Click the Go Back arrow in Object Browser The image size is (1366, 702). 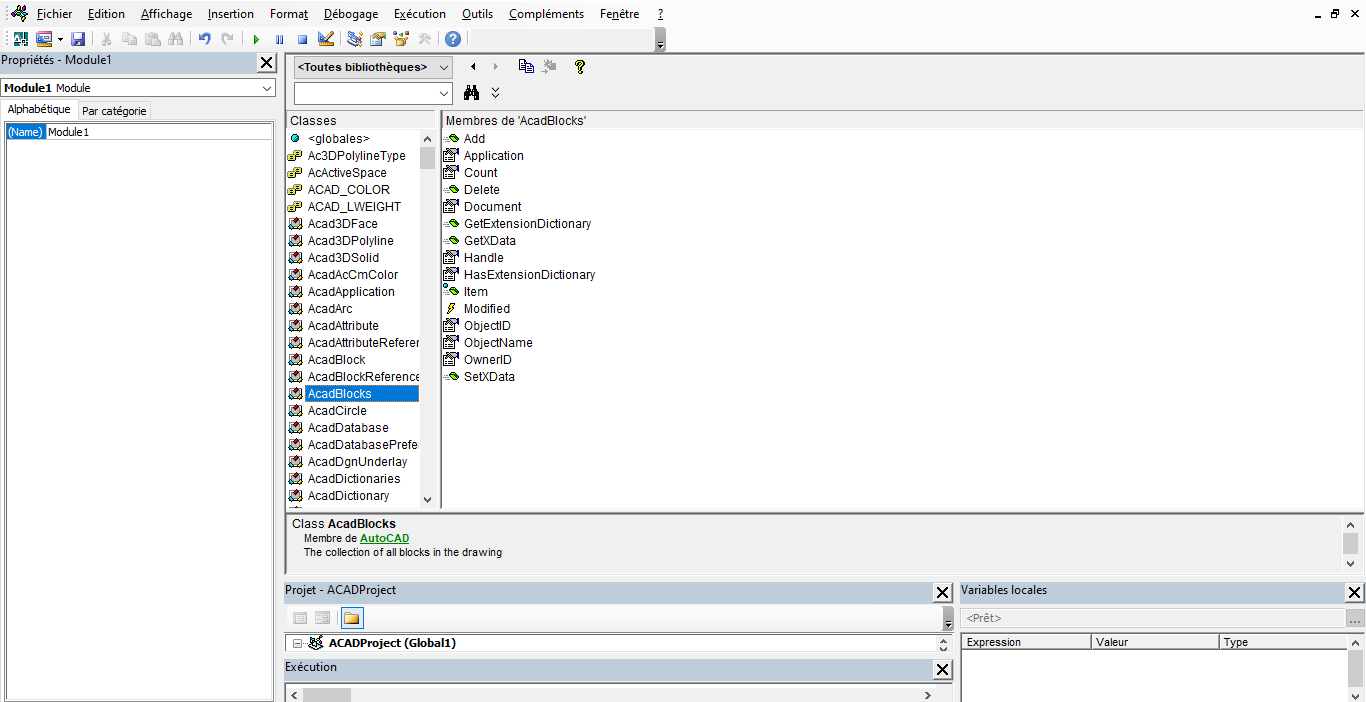tap(472, 67)
